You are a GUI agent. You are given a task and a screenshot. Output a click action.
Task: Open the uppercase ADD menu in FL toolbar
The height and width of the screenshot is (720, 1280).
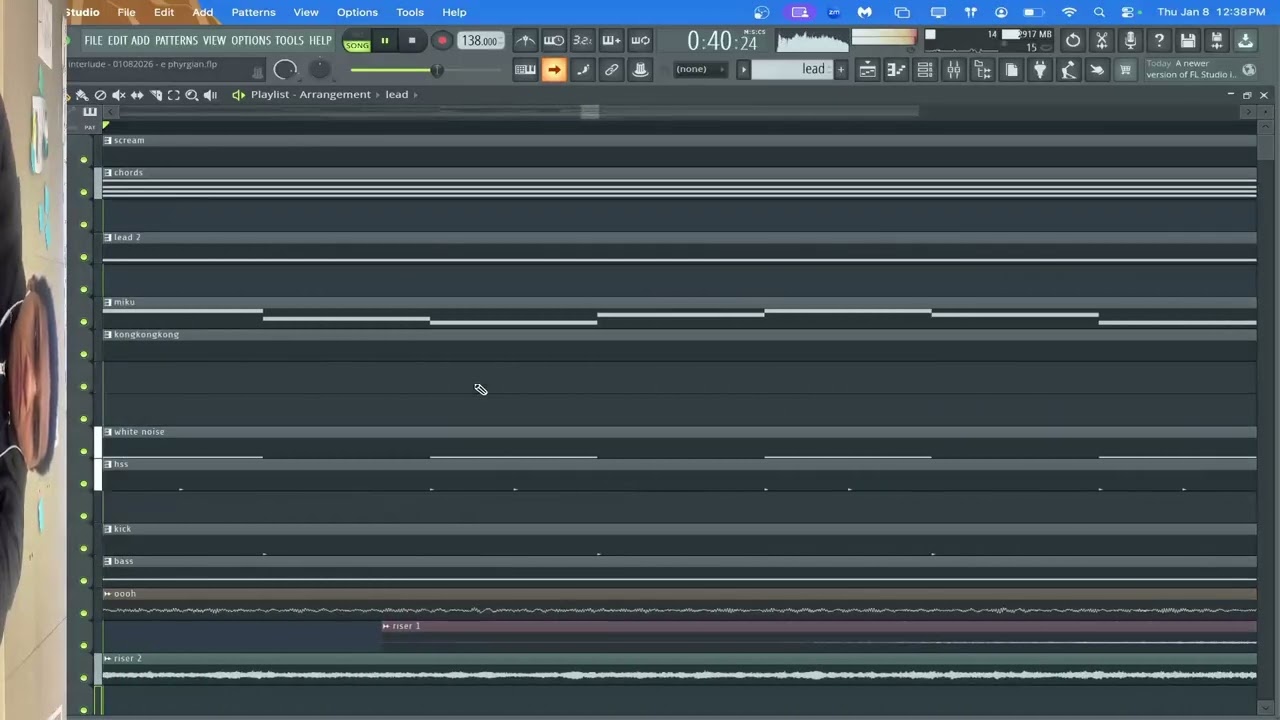tap(140, 41)
